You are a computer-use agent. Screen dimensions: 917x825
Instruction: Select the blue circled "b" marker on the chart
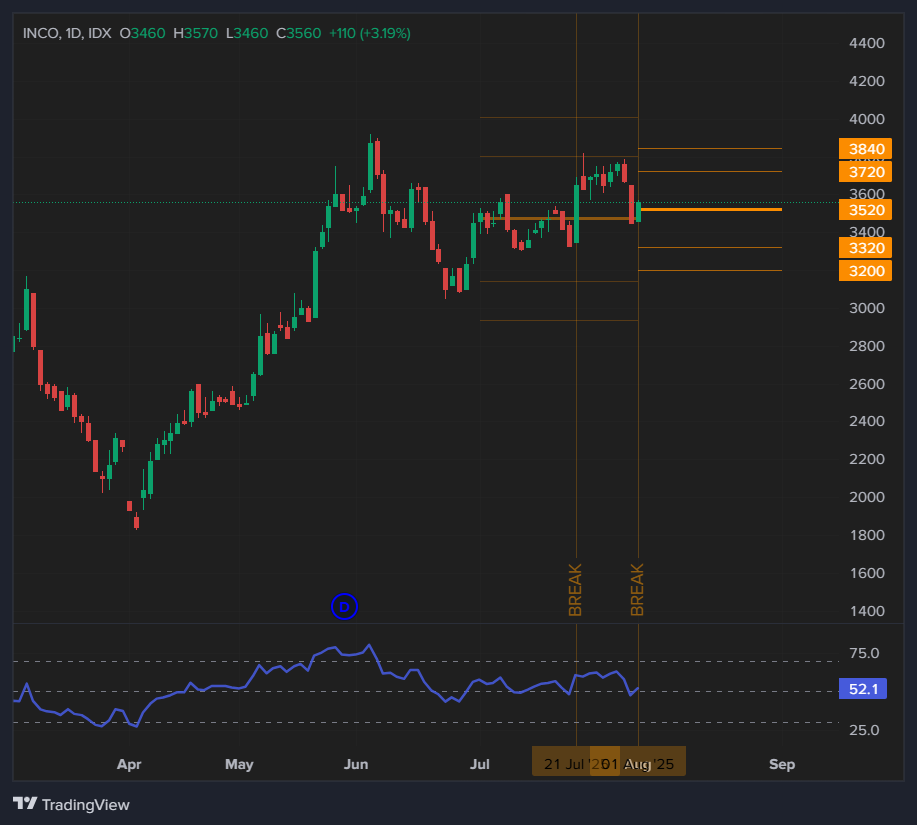pyautogui.click(x=344, y=607)
